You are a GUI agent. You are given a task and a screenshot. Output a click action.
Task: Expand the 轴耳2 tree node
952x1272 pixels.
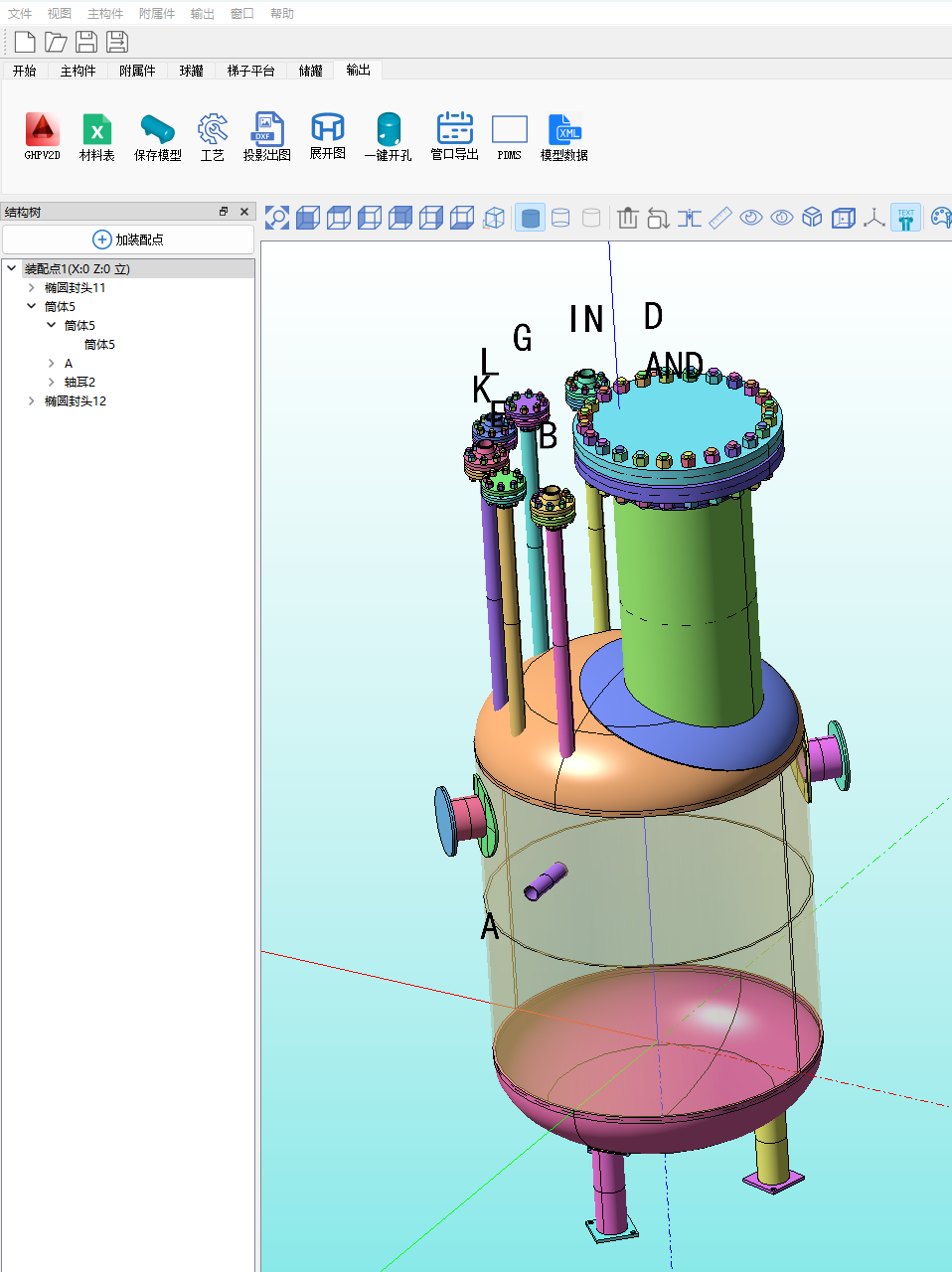(x=52, y=382)
